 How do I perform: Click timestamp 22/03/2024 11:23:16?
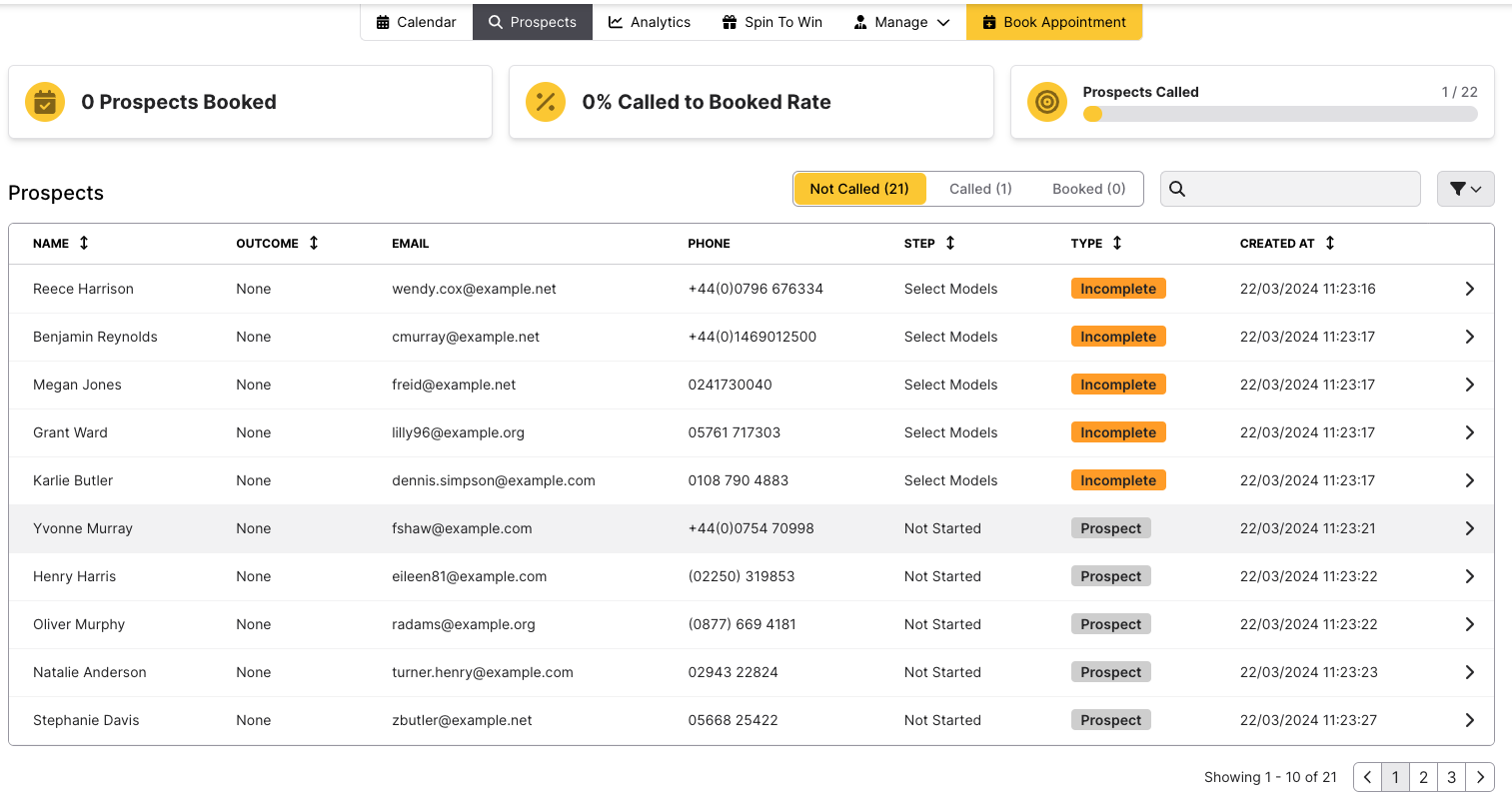point(1308,289)
